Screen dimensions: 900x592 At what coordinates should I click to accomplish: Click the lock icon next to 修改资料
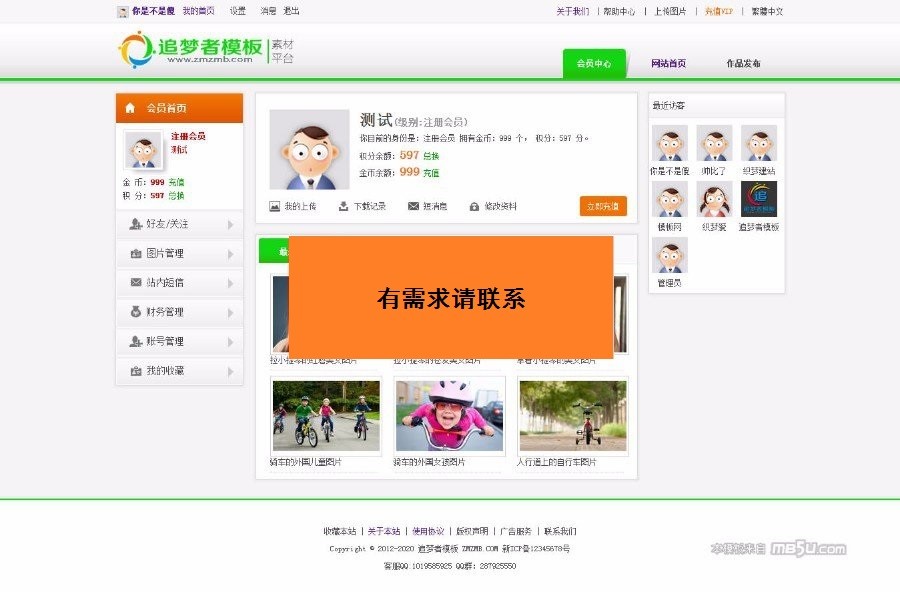[474, 207]
